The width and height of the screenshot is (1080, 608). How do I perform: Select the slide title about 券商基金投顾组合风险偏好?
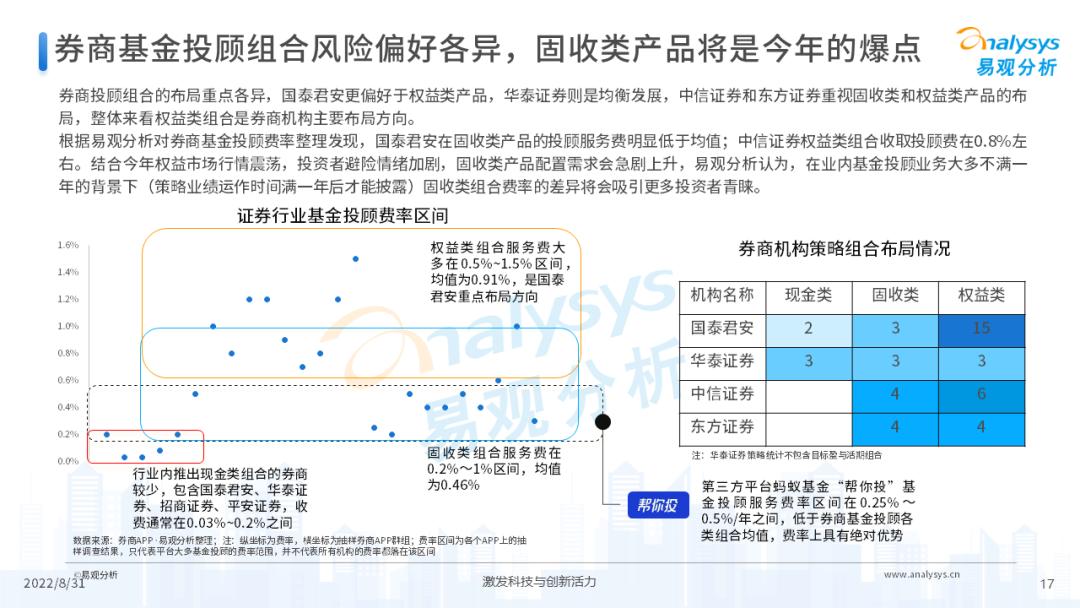click(488, 49)
